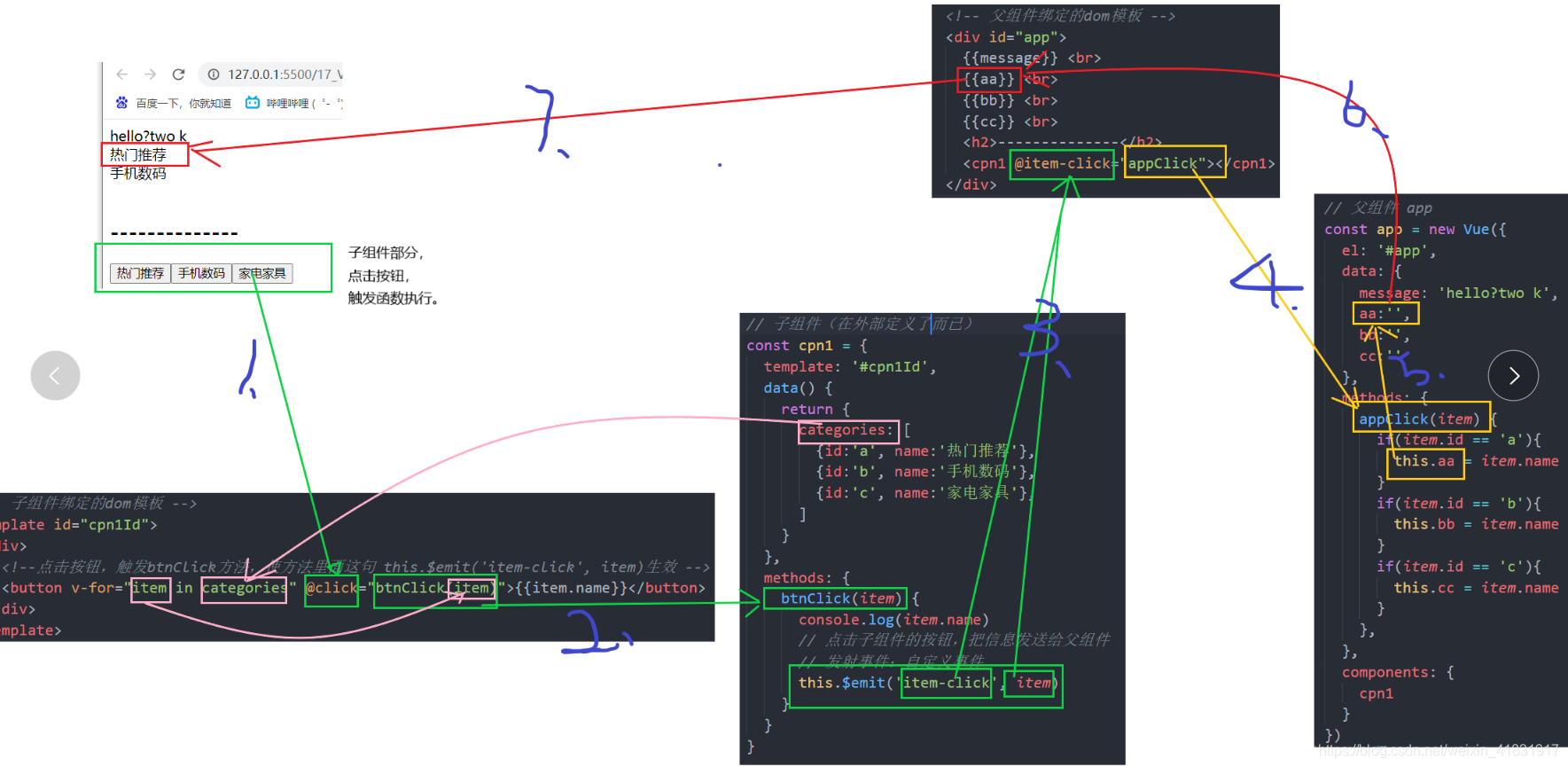Click the browser forward arrow
The height and width of the screenshot is (767, 1568).
point(150,74)
